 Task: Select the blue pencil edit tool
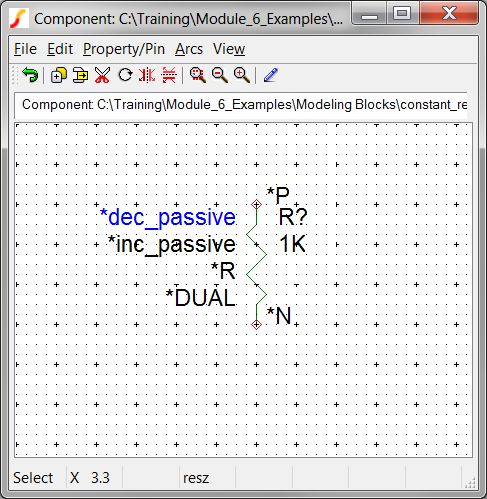[x=271, y=75]
